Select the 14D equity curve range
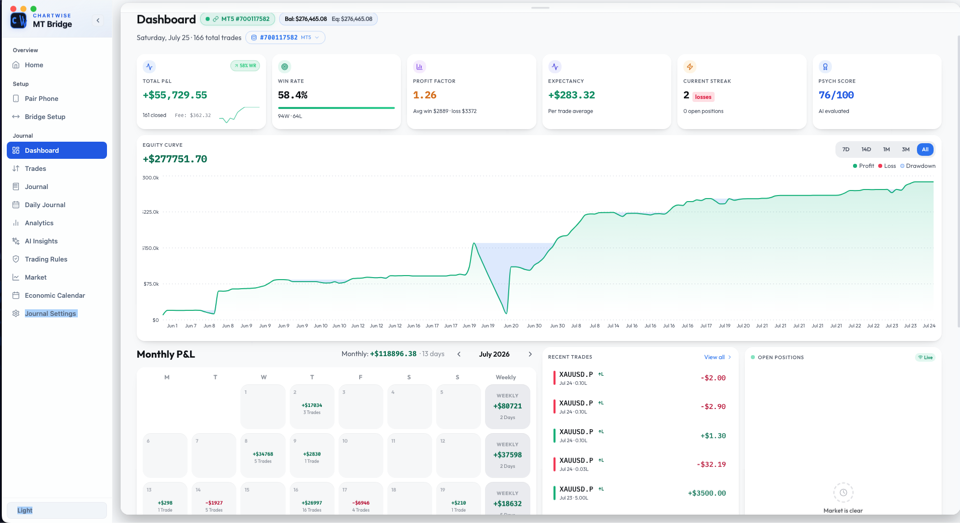960x523 pixels. pyautogui.click(x=866, y=149)
